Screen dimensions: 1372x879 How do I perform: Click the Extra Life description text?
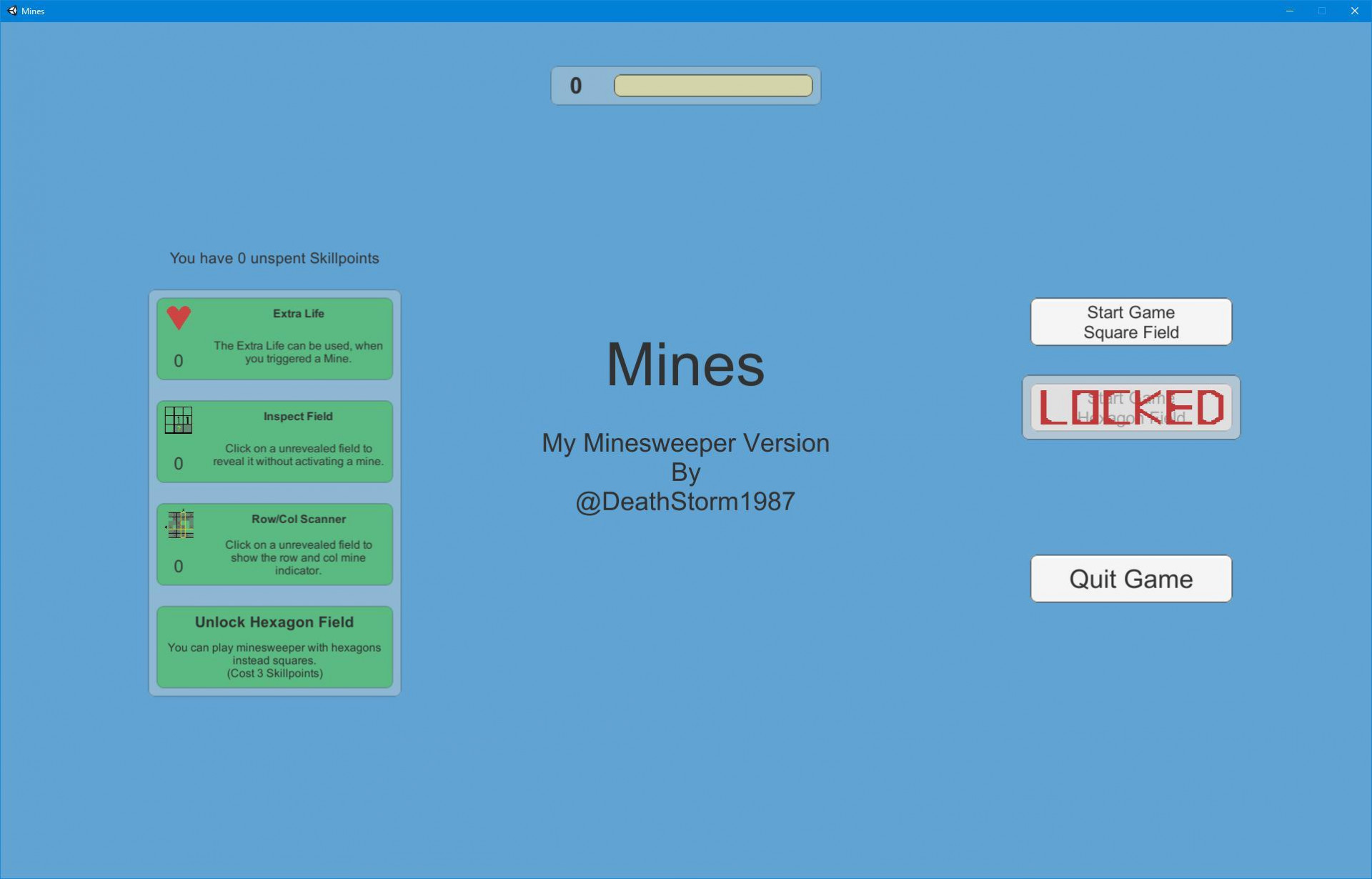click(298, 352)
